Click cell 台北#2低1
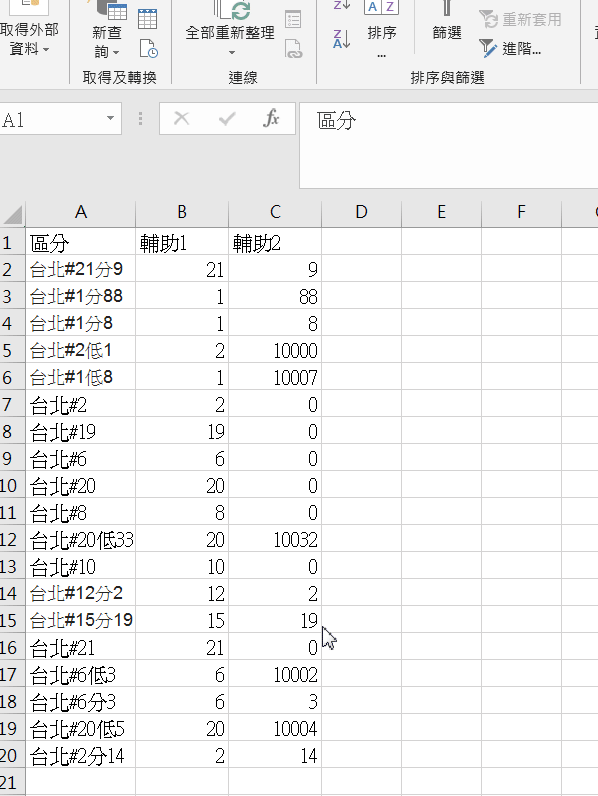 click(81, 350)
